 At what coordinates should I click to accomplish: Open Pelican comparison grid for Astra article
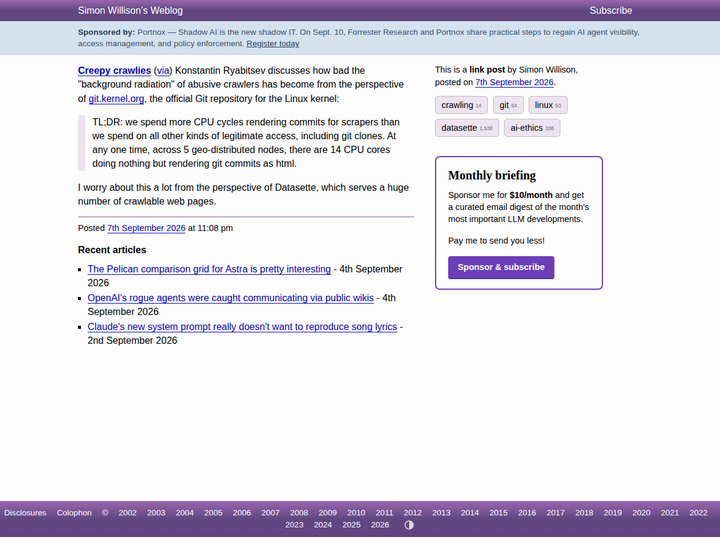click(209, 269)
